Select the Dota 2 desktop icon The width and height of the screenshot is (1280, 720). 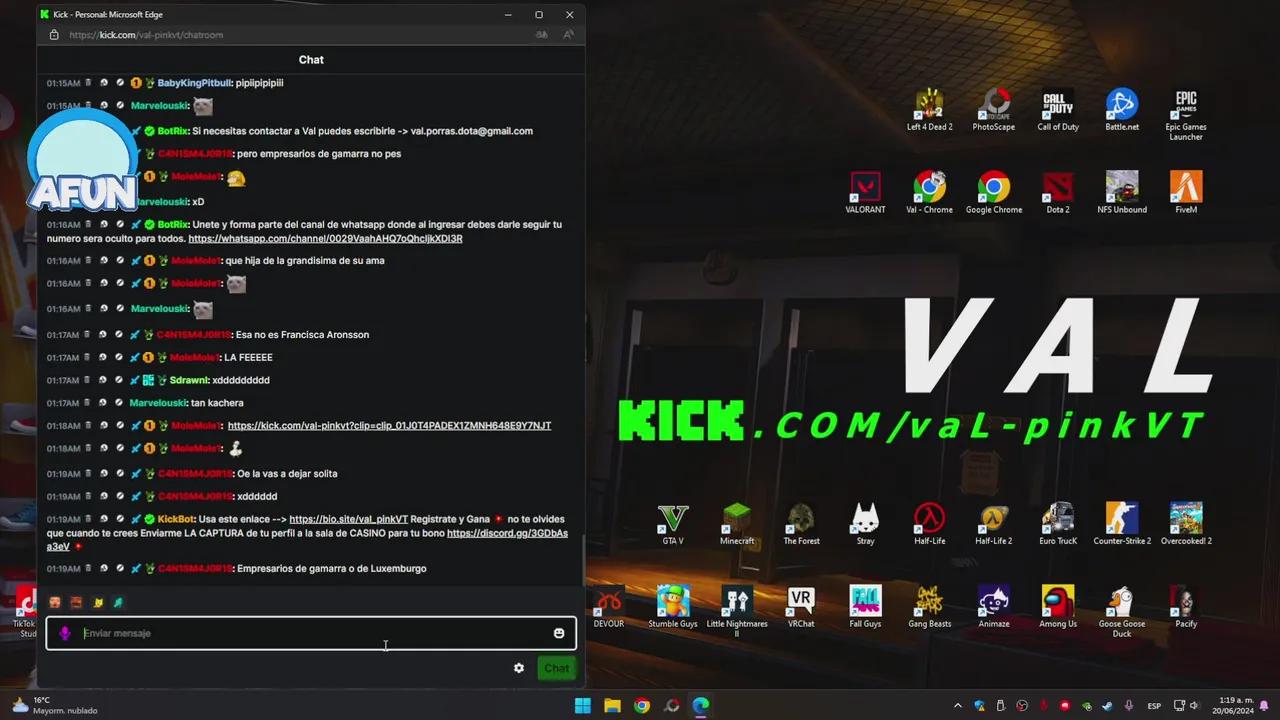1058,193
